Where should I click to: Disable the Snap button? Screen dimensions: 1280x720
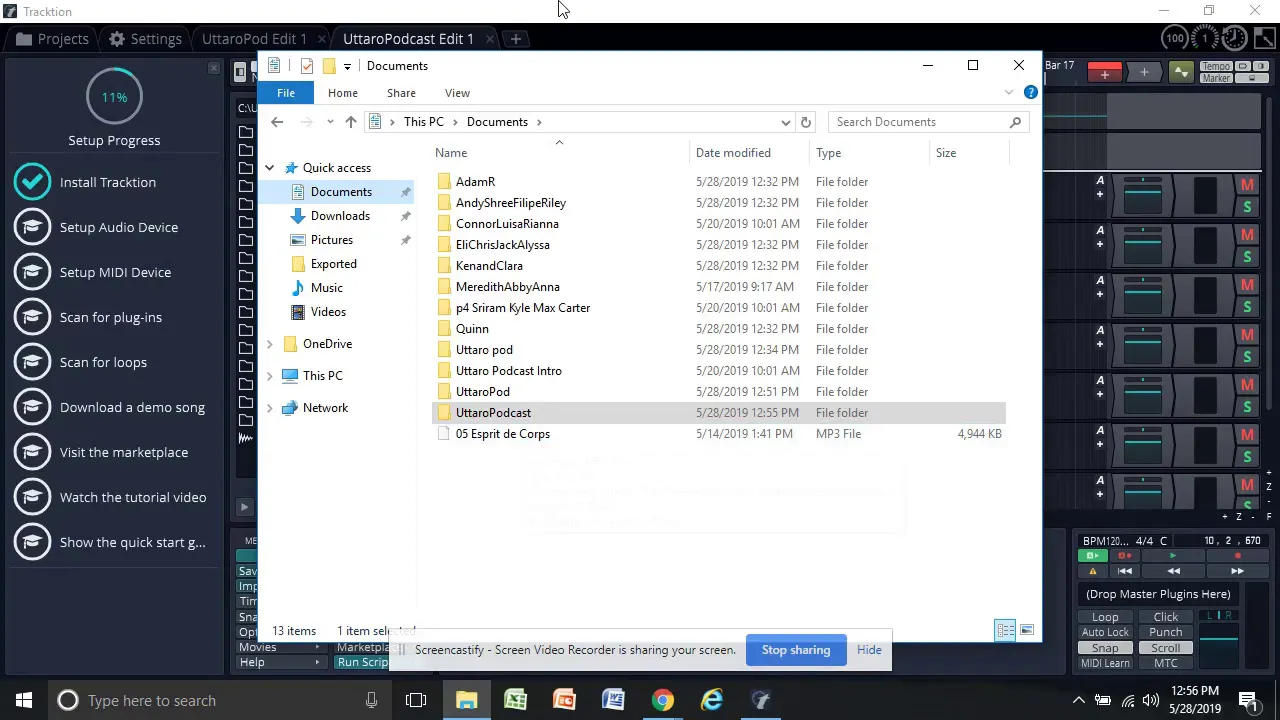coord(1105,648)
